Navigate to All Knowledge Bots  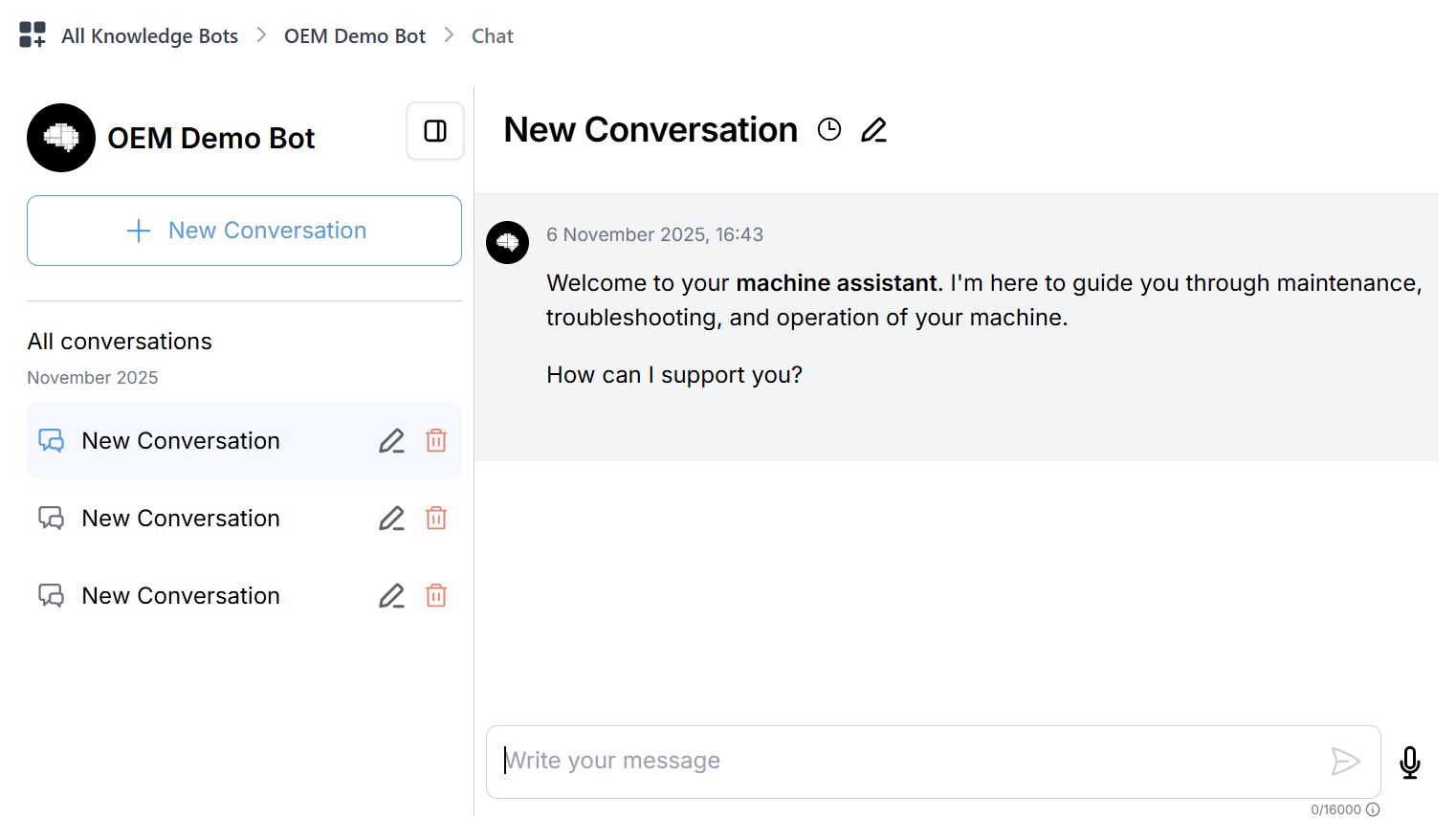click(149, 35)
